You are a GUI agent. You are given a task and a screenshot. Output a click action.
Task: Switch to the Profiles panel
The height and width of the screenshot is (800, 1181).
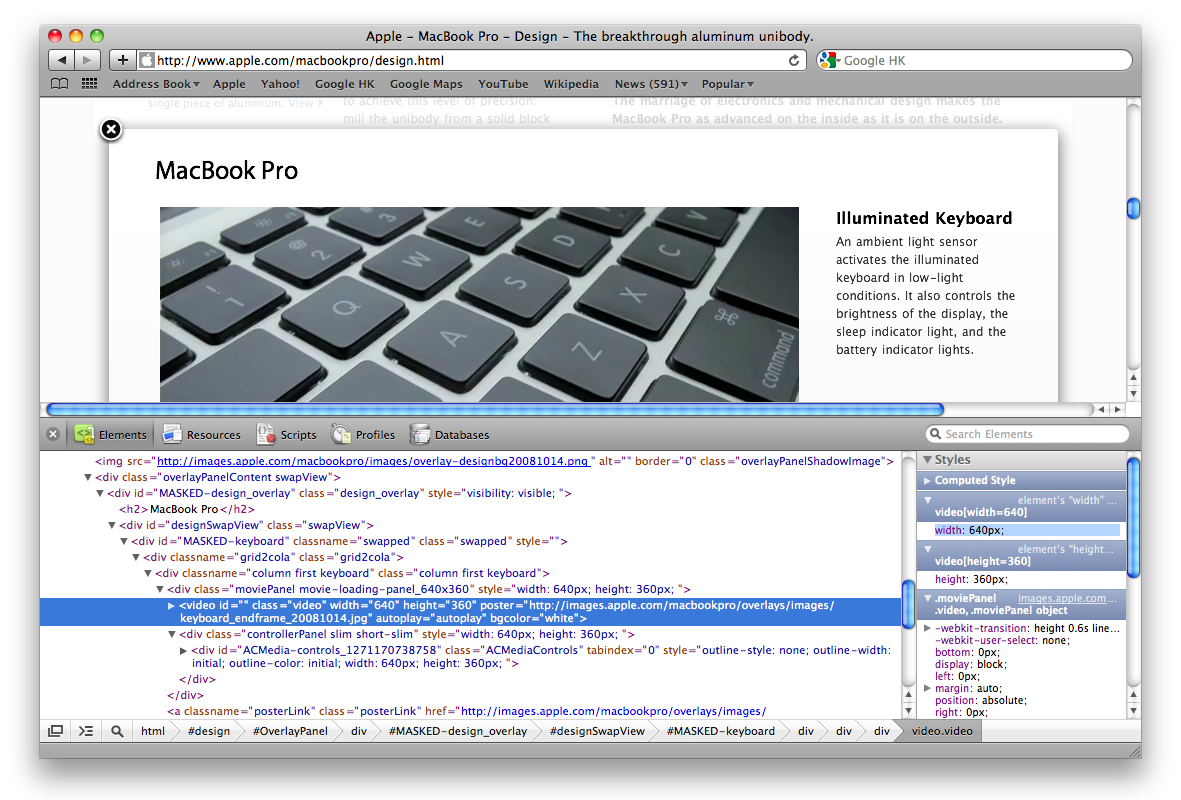click(364, 435)
